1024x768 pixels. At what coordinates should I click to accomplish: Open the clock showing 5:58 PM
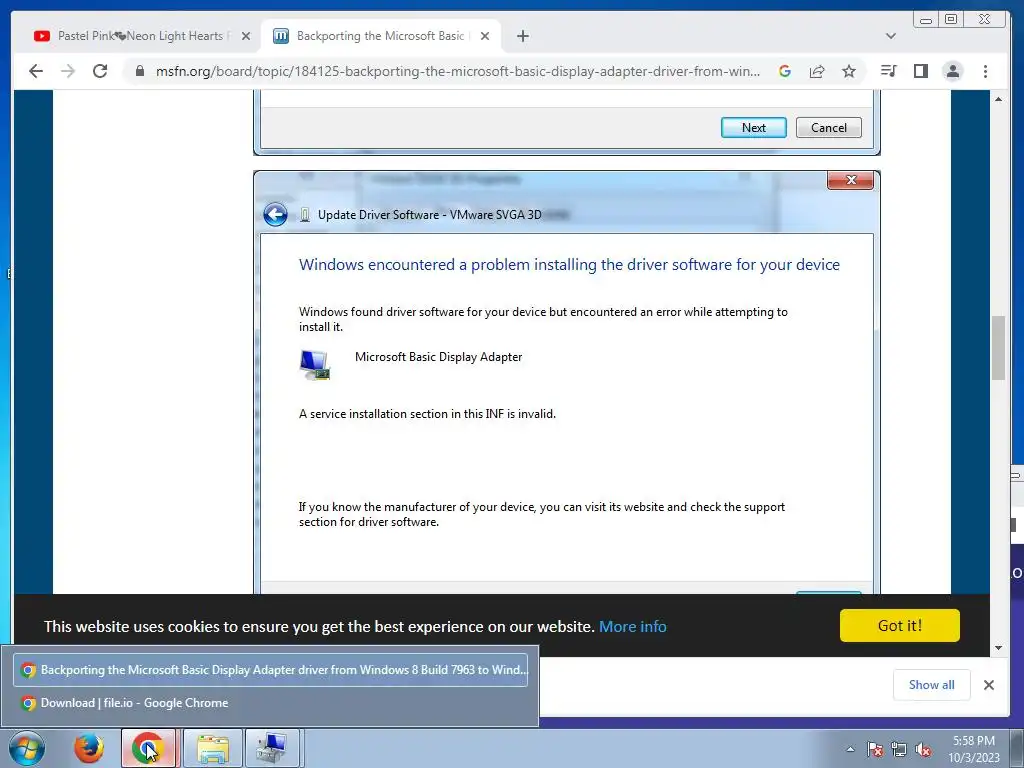coord(974,749)
